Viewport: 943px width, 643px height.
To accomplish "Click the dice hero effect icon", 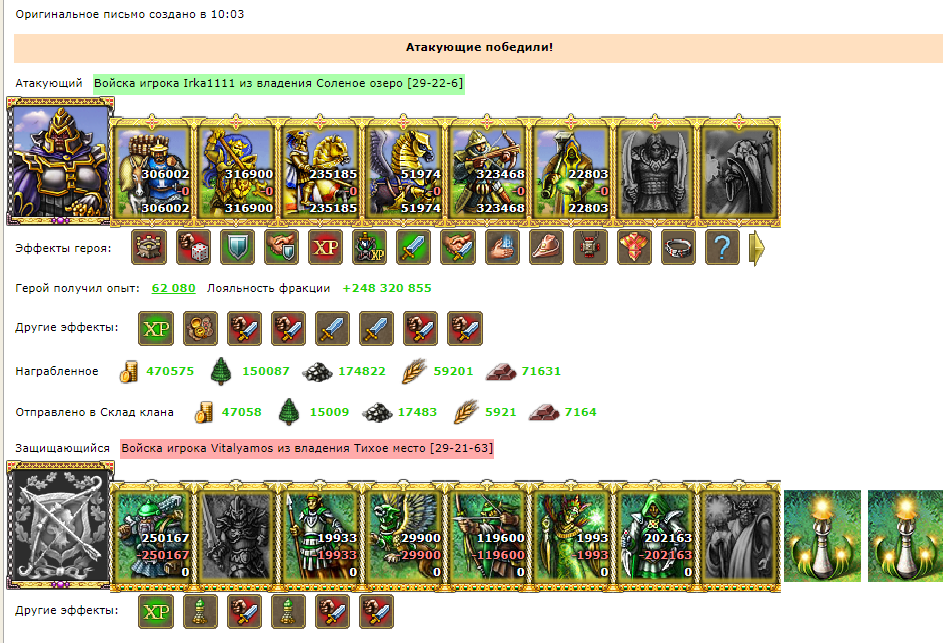I will [193, 247].
